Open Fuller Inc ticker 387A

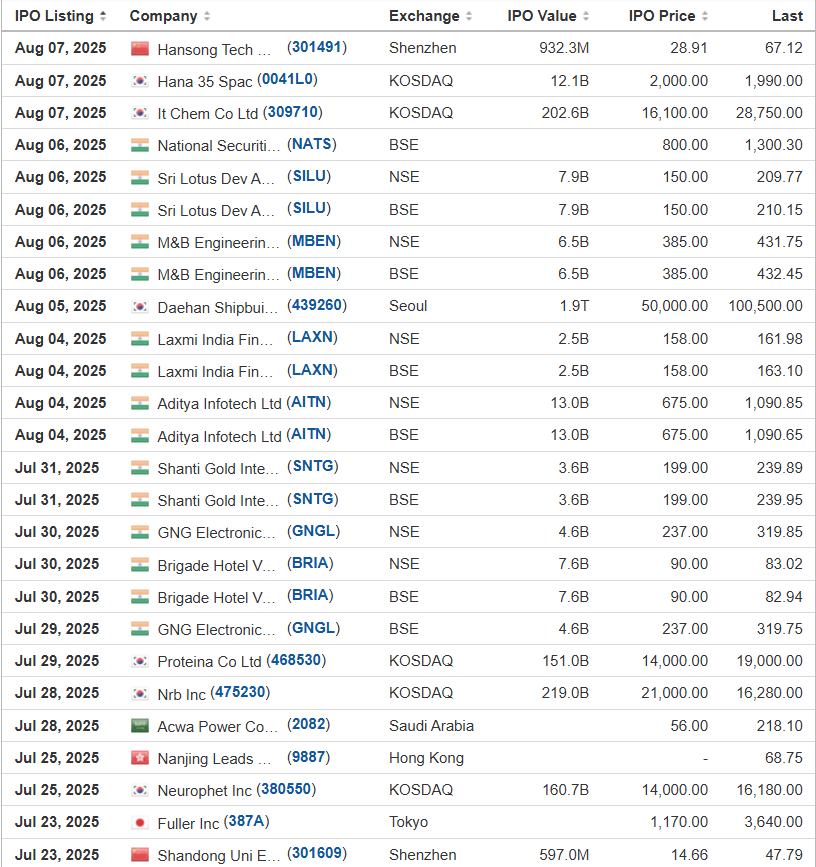[x=247, y=821]
